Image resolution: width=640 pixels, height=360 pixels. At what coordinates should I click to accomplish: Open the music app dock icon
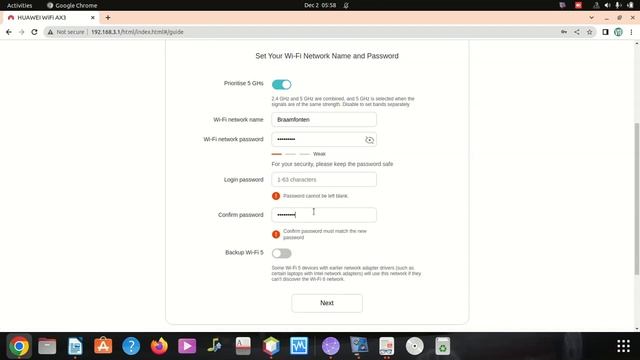[x=215, y=346]
